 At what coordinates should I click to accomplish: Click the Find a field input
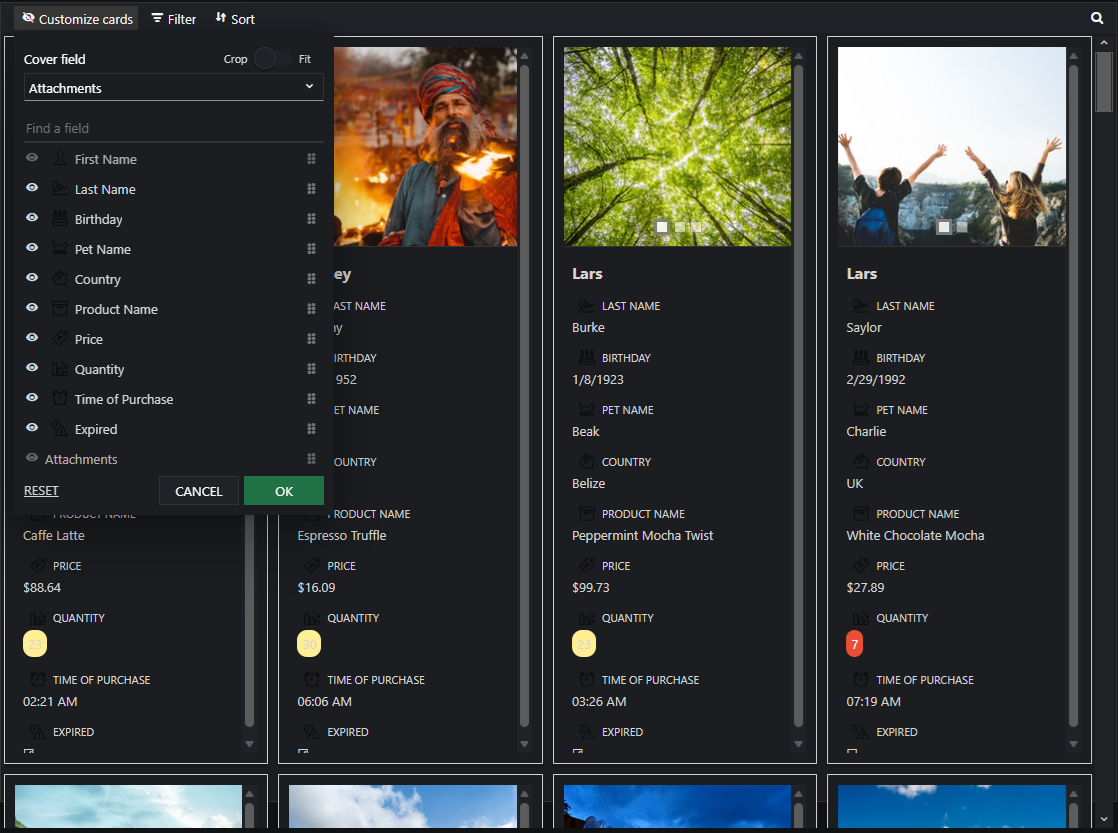tap(173, 128)
